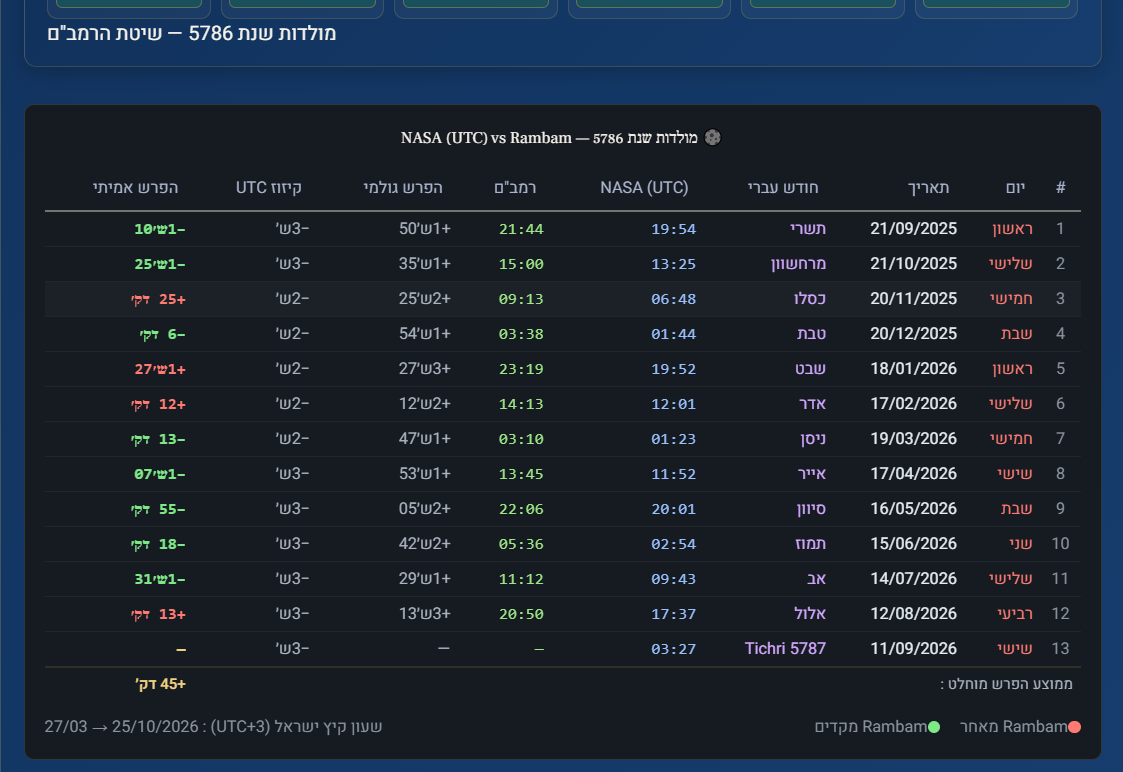Screen dimensions: 1123x772
Task: Click the month name אלול
Action: [x=810, y=614]
